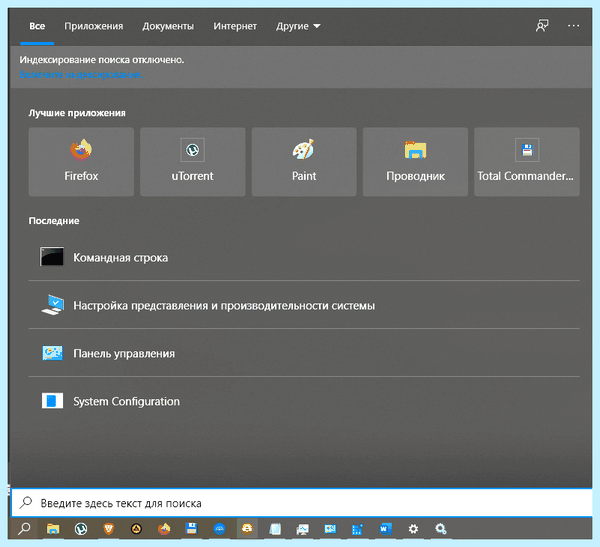Screen dimensions: 600x547
Task: Open uTorrent from the taskbar
Action: pyautogui.click(x=81, y=529)
